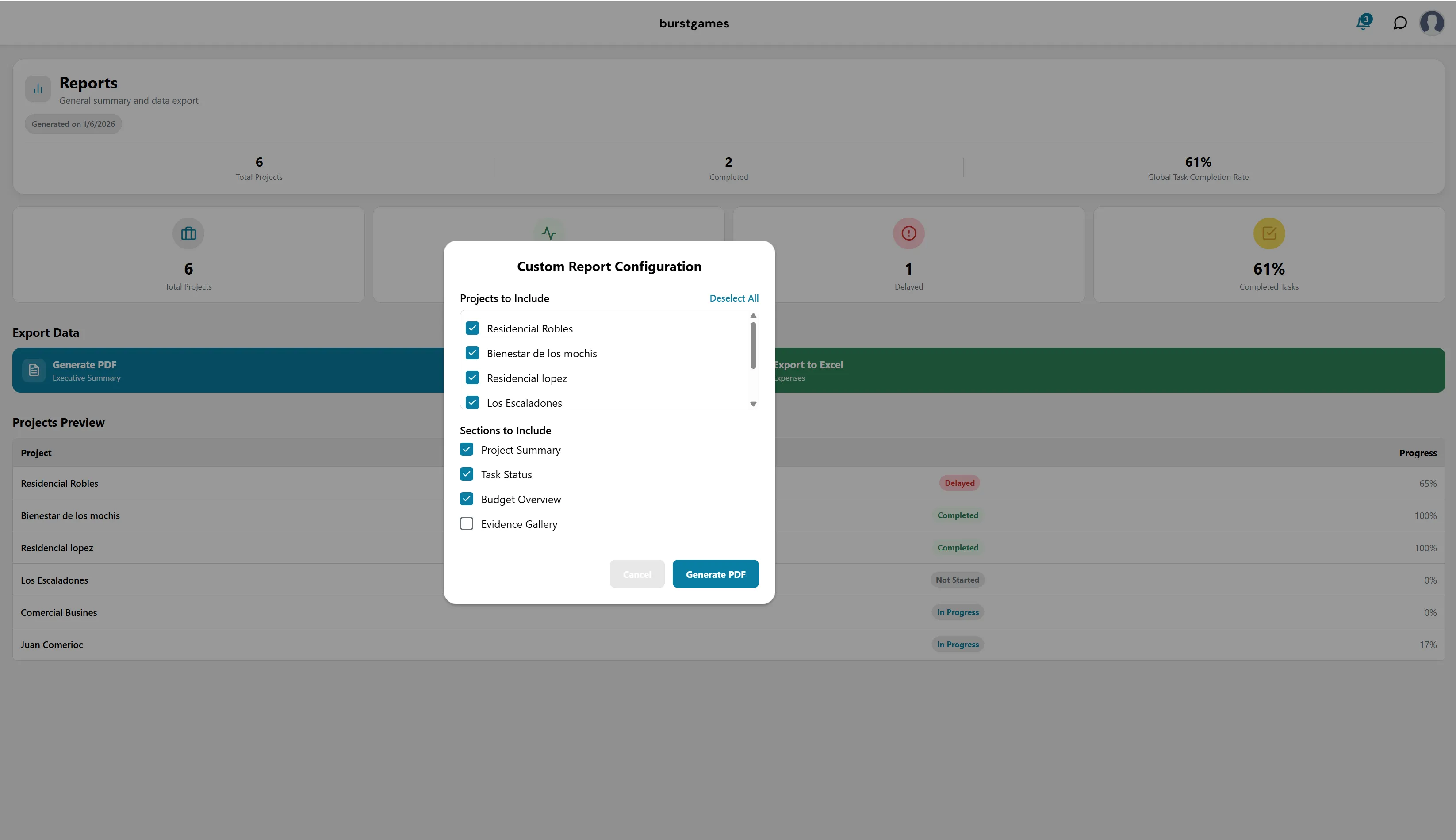1456x840 pixels.
Task: Enable the Evidence Gallery section checkbox
Action: 466,524
